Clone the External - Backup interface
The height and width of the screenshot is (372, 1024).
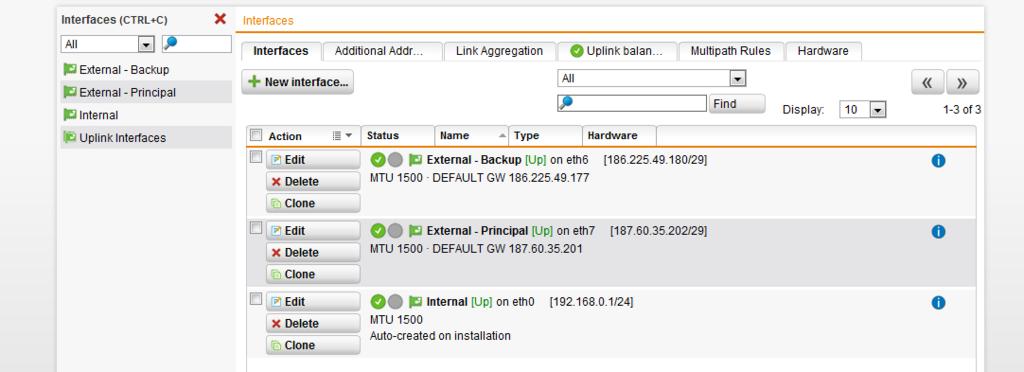[x=313, y=203]
